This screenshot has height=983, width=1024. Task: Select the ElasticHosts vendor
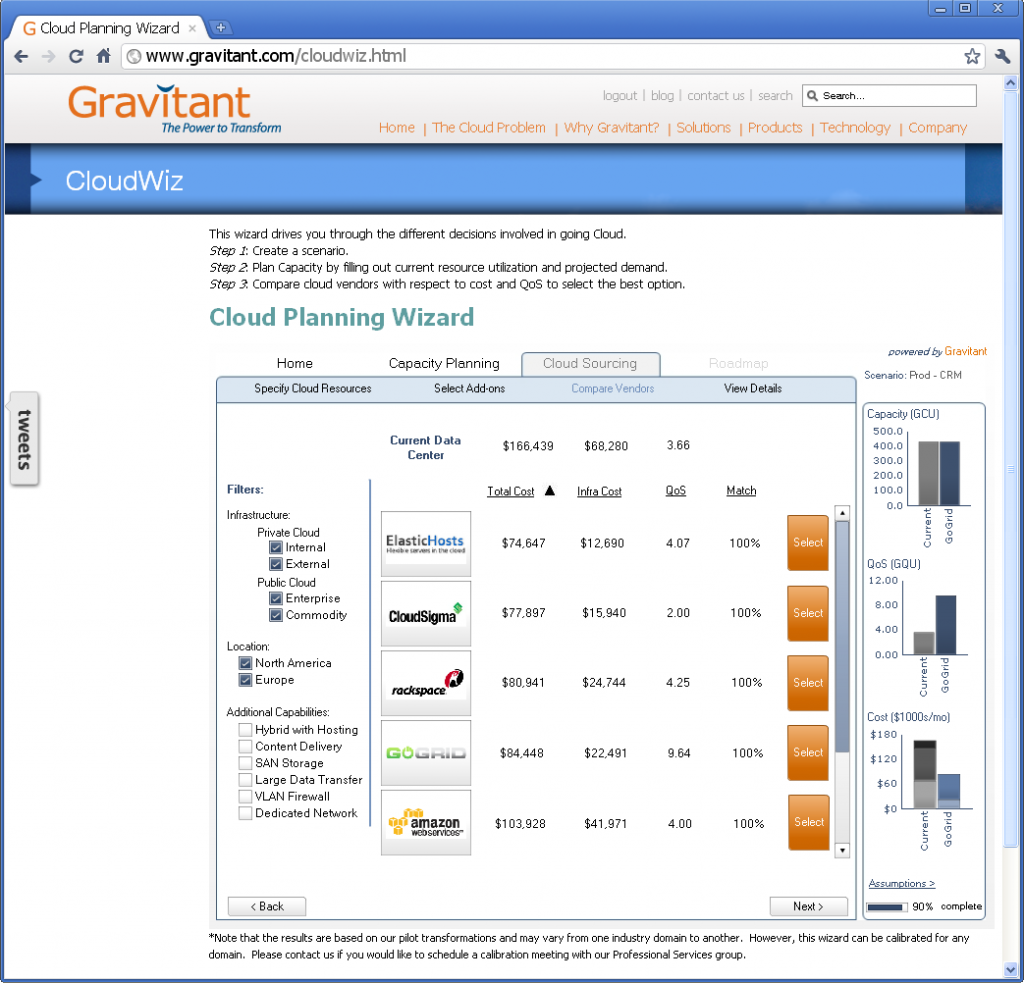coord(808,543)
